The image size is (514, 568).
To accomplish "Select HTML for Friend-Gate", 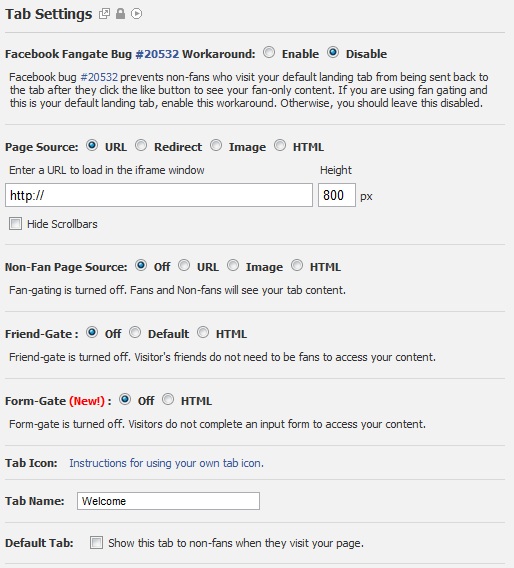I will pyautogui.click(x=203, y=332).
